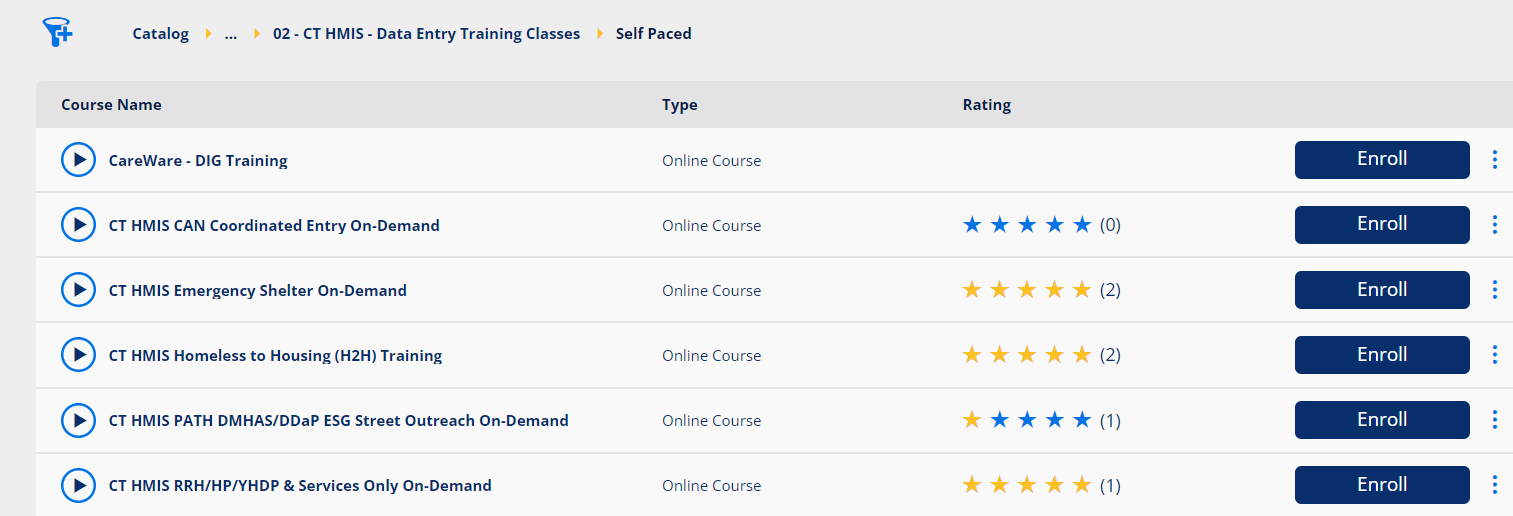The height and width of the screenshot is (516, 1513).
Task: Go to Catalog in the breadcrumb
Action: (160, 34)
